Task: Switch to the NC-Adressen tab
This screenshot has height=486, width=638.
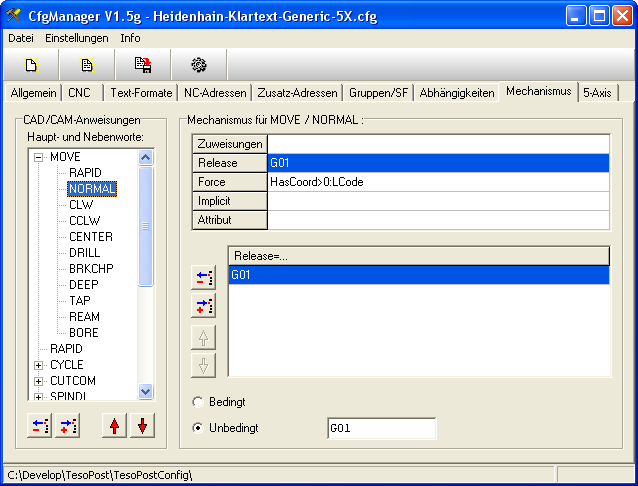Action: [x=214, y=93]
